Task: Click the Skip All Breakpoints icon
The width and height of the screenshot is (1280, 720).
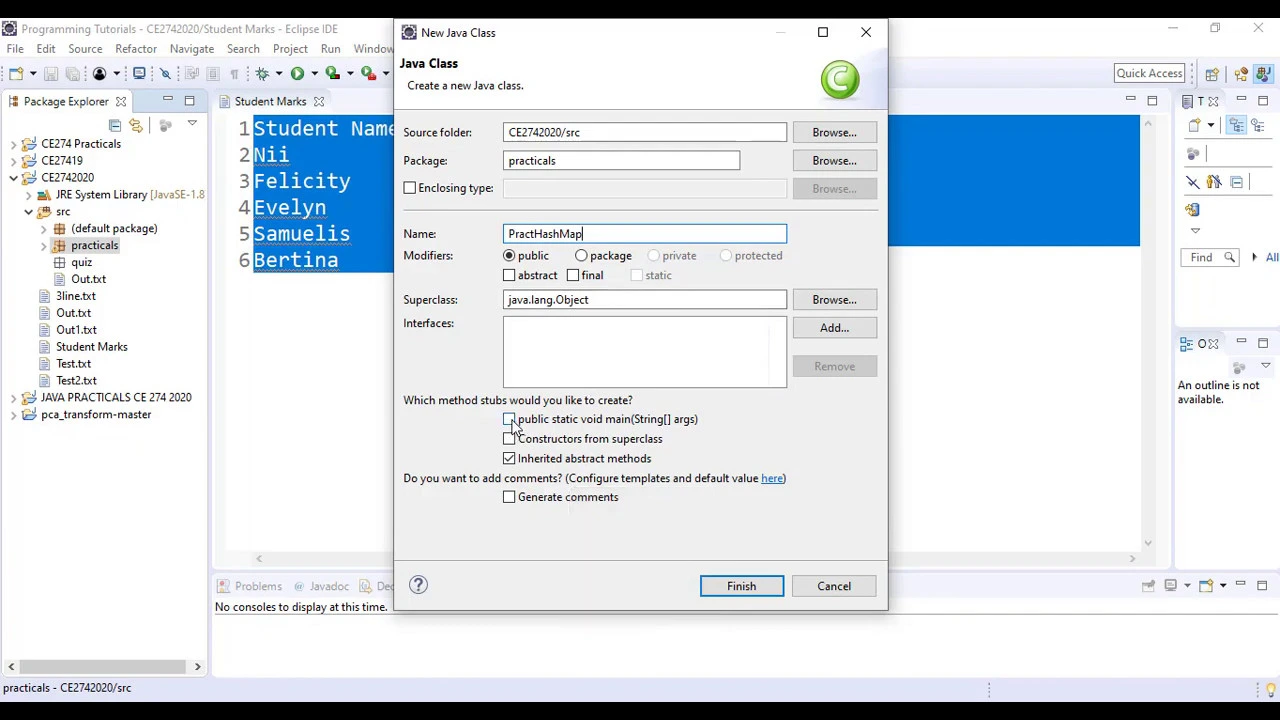Action: point(166,73)
